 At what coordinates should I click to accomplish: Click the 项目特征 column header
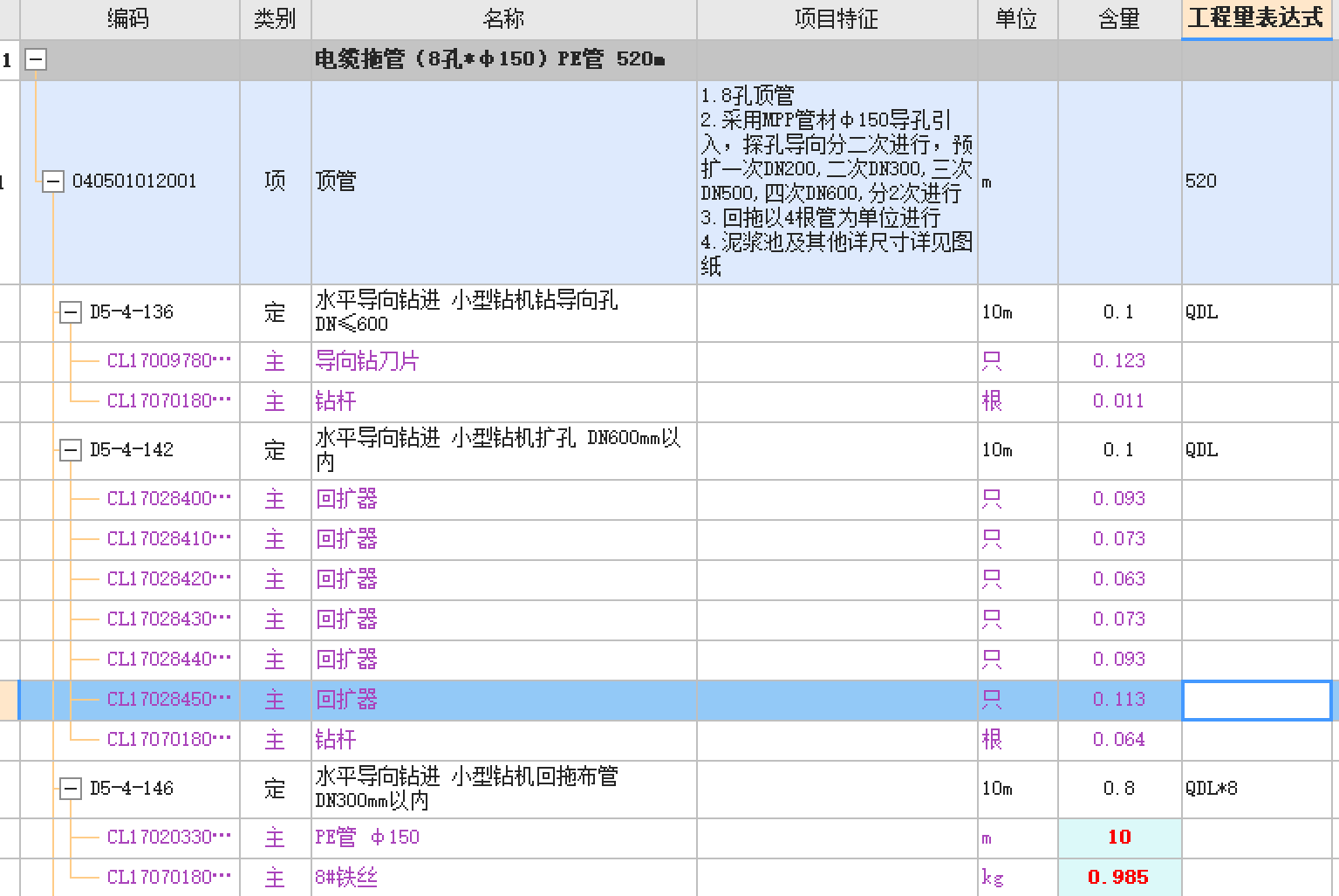point(837,19)
